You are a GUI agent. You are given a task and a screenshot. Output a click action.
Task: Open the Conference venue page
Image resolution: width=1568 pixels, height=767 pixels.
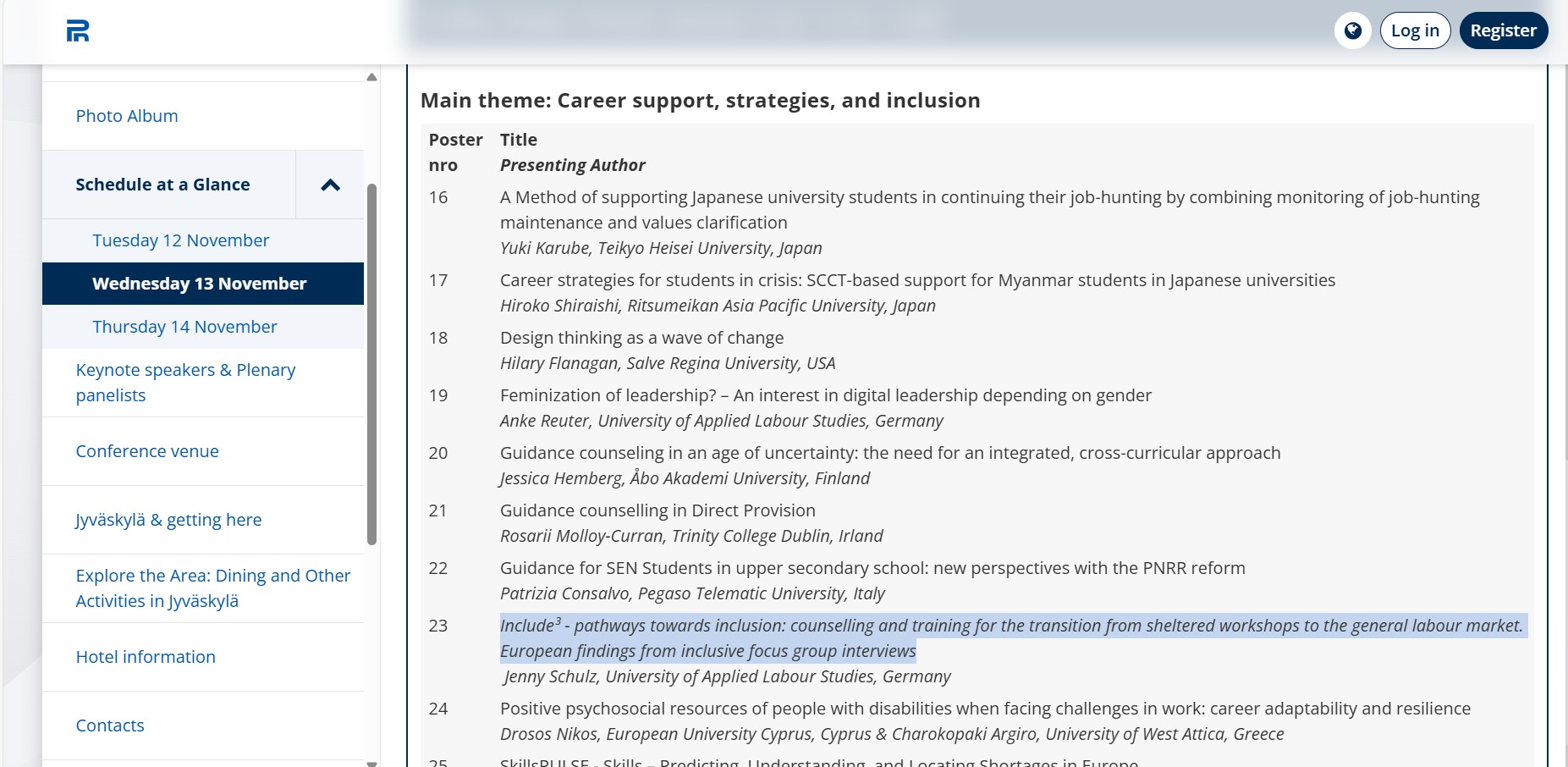pyautogui.click(x=147, y=451)
